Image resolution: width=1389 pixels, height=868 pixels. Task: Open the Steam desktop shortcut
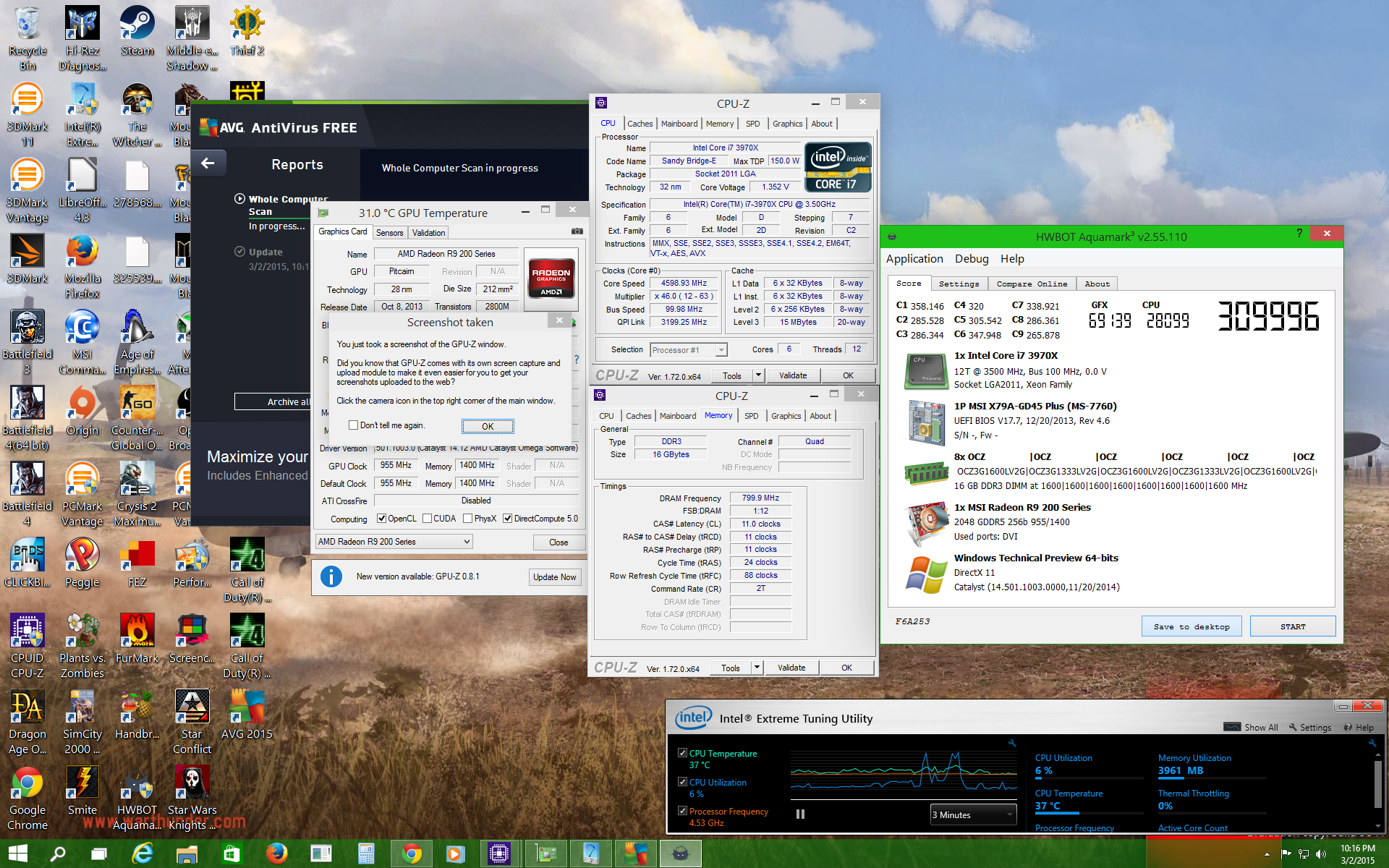point(137,32)
